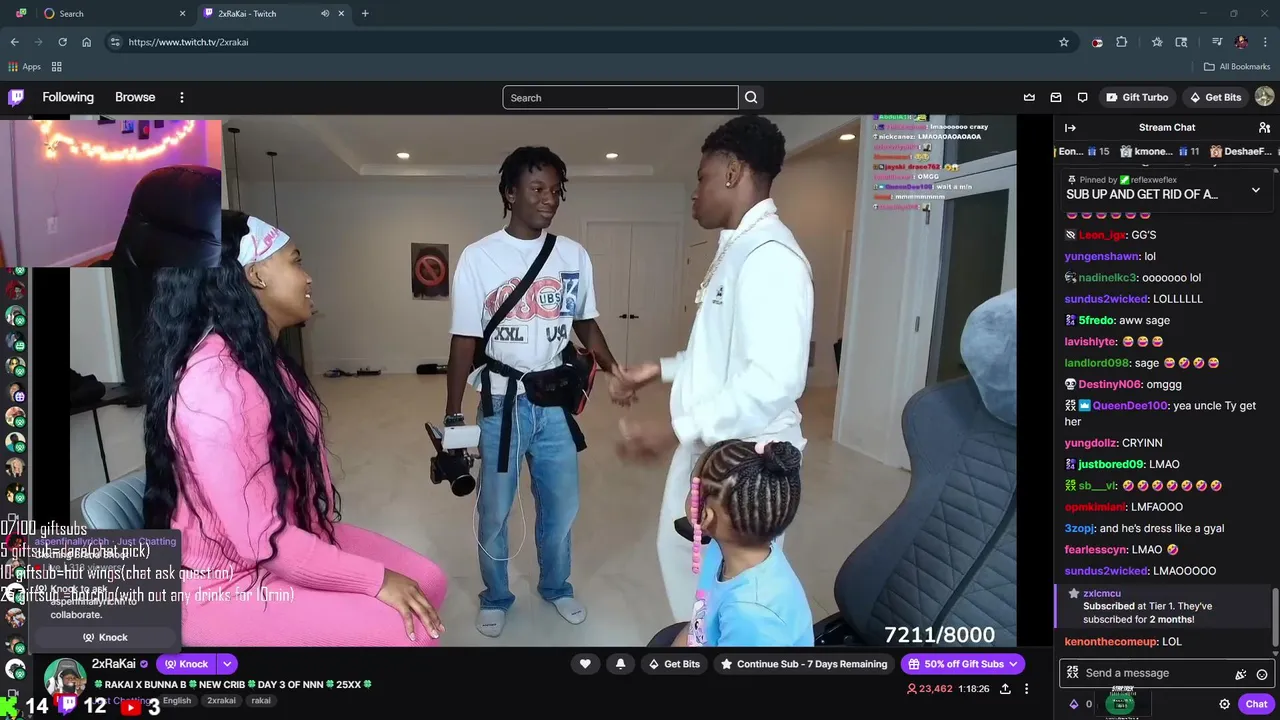
Task: Open All Bookmarks folder
Action: 1237,67
